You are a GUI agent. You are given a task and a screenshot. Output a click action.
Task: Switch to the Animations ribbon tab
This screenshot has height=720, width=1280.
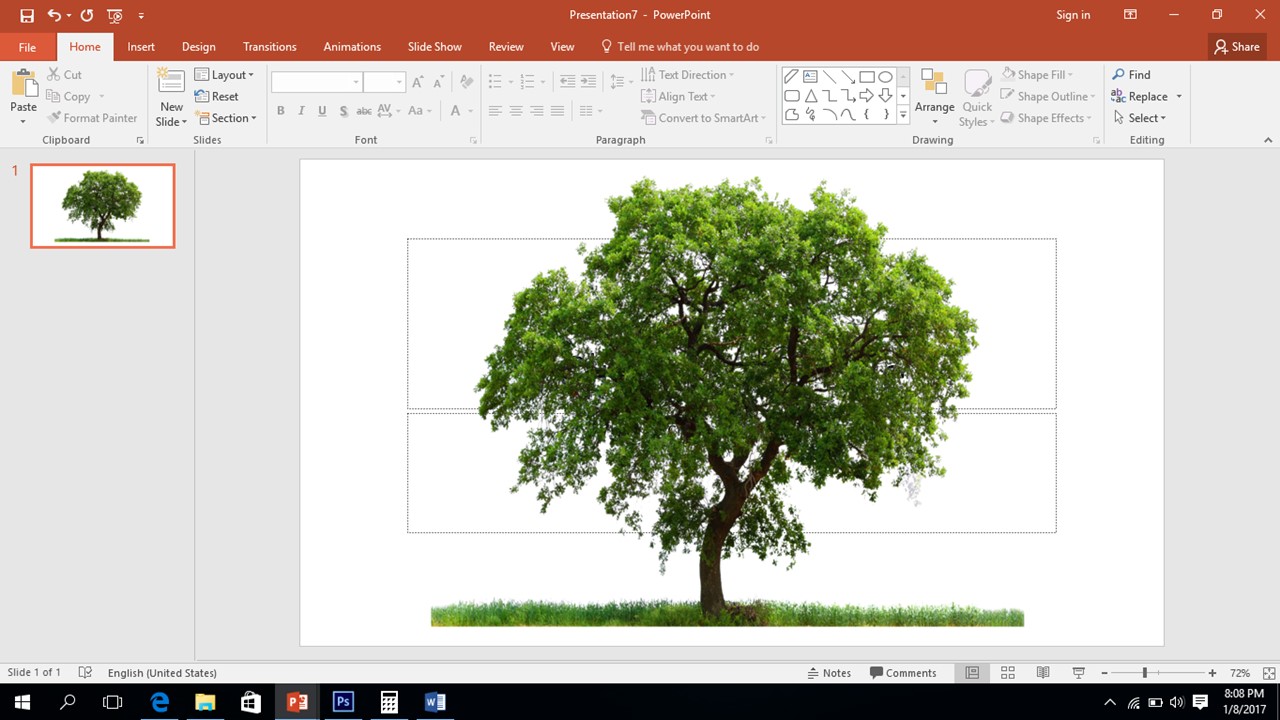351,46
